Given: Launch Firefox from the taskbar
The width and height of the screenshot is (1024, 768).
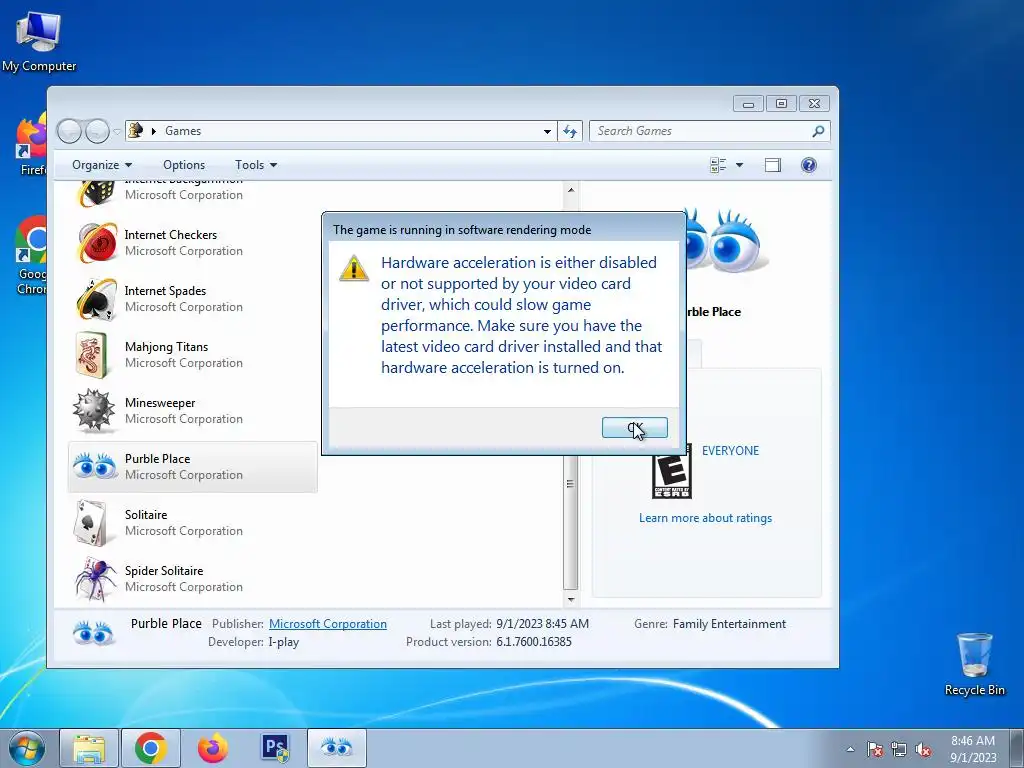Looking at the screenshot, I should tap(213, 748).
